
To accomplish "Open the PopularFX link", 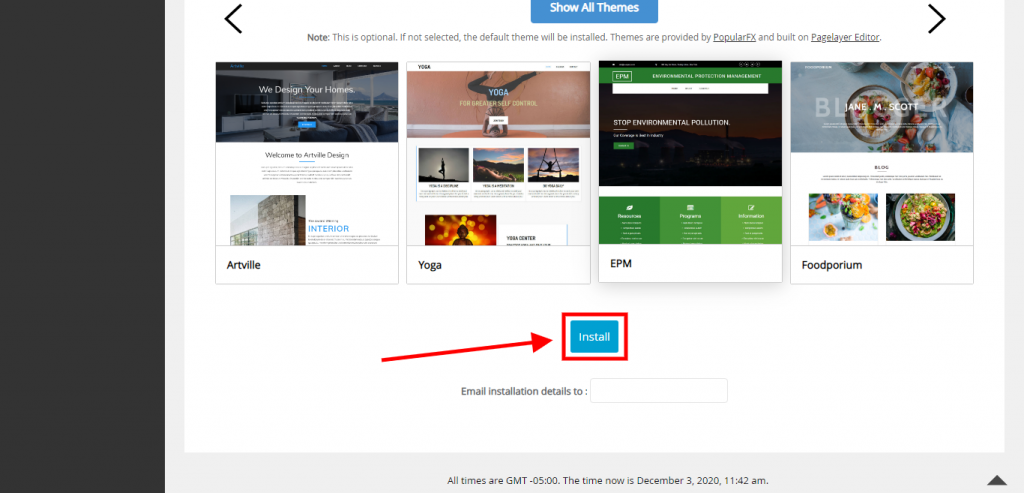I will coord(735,37).
